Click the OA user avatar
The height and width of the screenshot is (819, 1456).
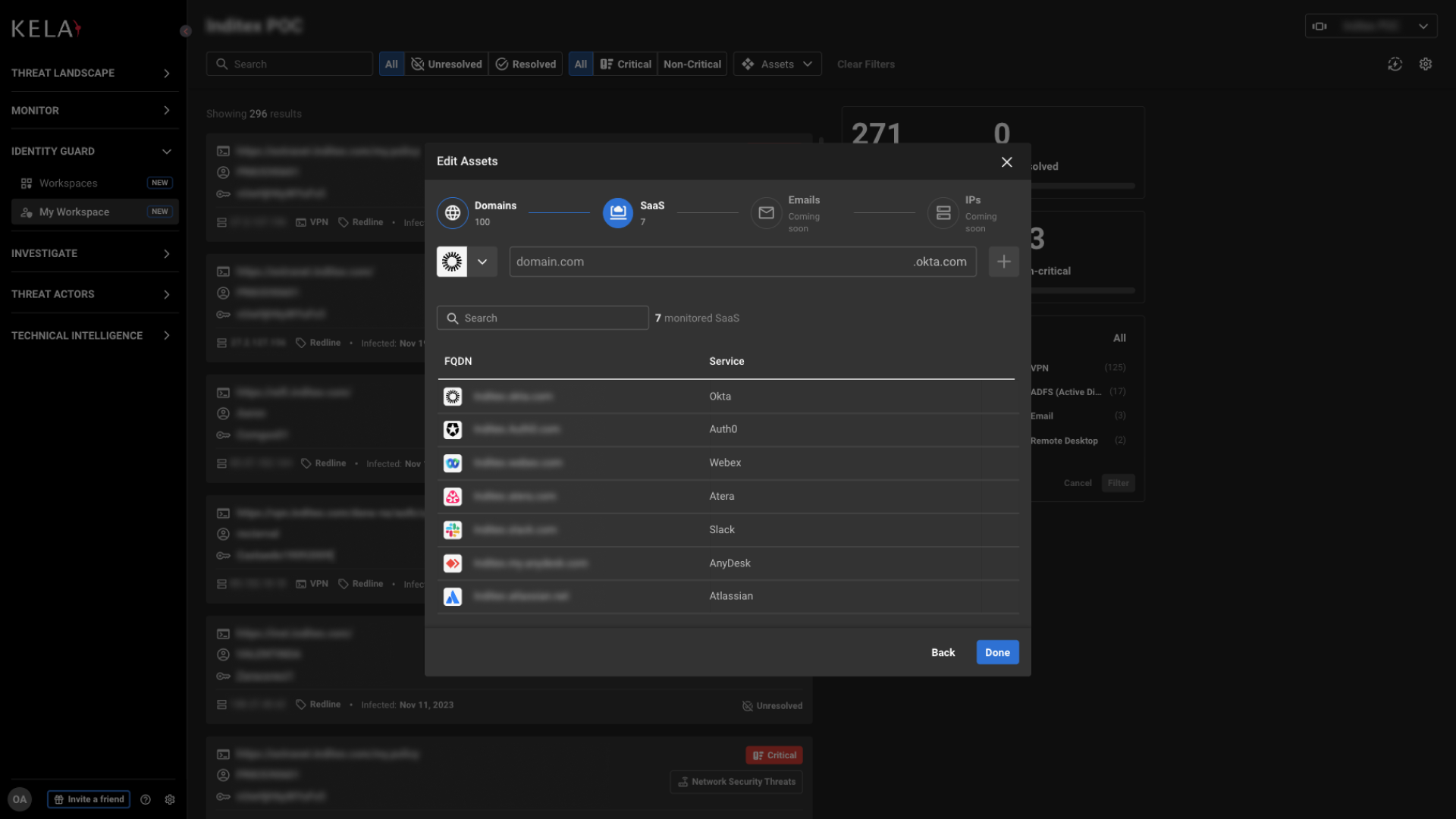coord(20,799)
